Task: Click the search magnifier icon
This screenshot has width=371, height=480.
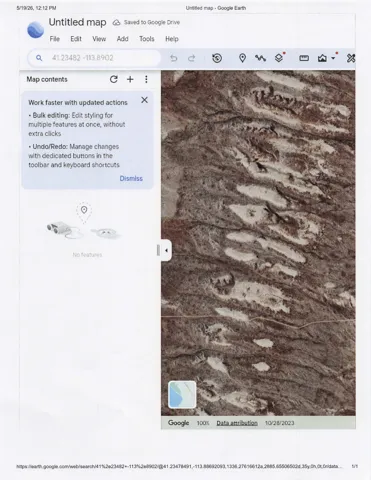Action: (x=39, y=58)
